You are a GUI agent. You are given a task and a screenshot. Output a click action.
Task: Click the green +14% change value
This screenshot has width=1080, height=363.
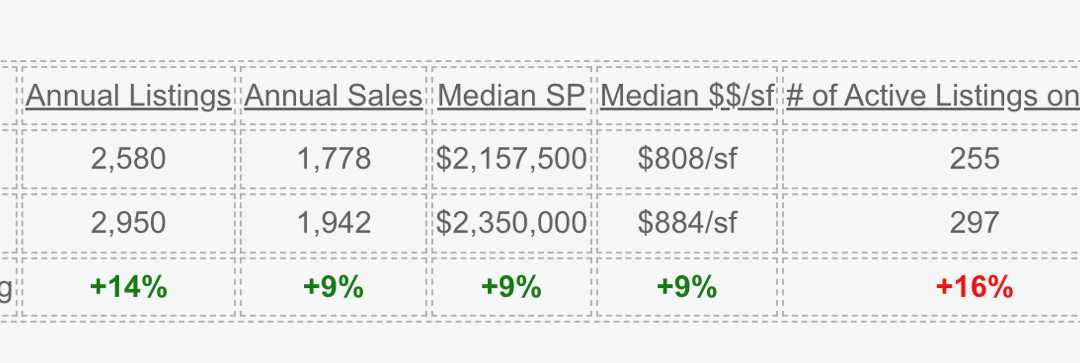pyautogui.click(x=128, y=287)
